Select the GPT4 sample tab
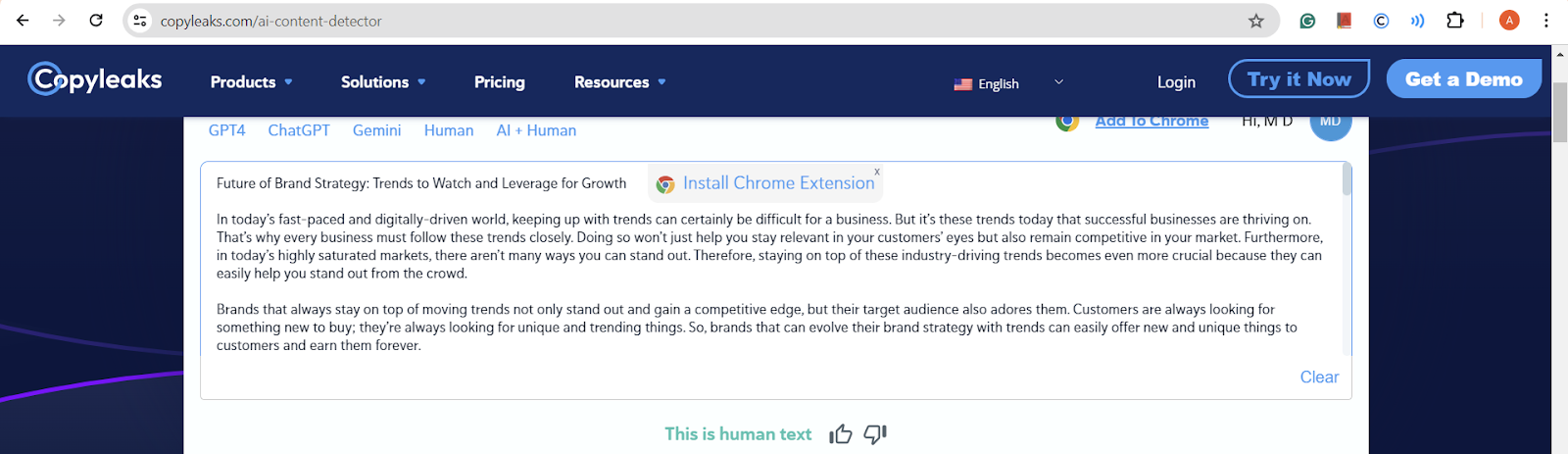The image size is (1568, 454). pos(227,130)
